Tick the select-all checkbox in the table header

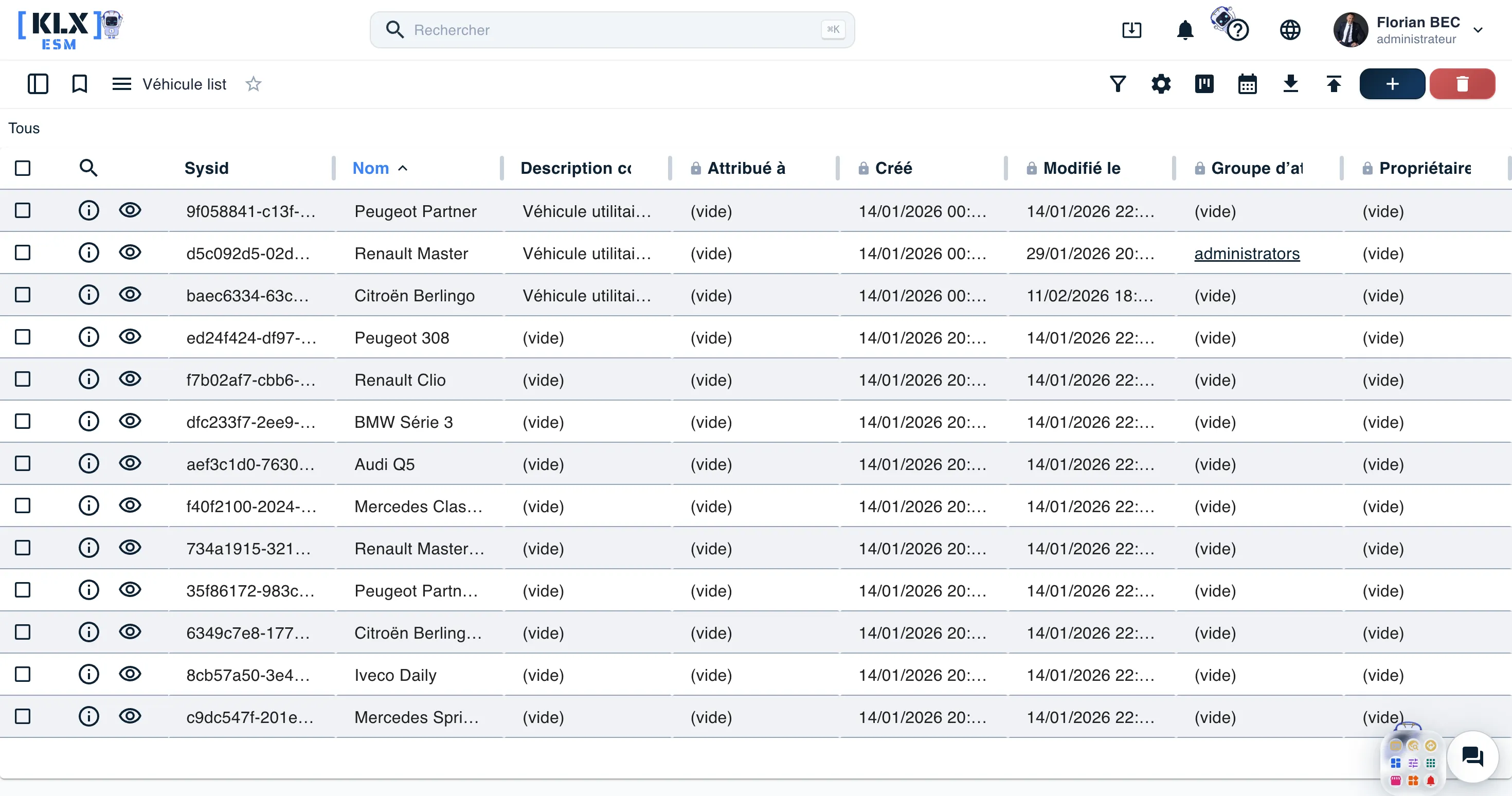[x=23, y=169]
